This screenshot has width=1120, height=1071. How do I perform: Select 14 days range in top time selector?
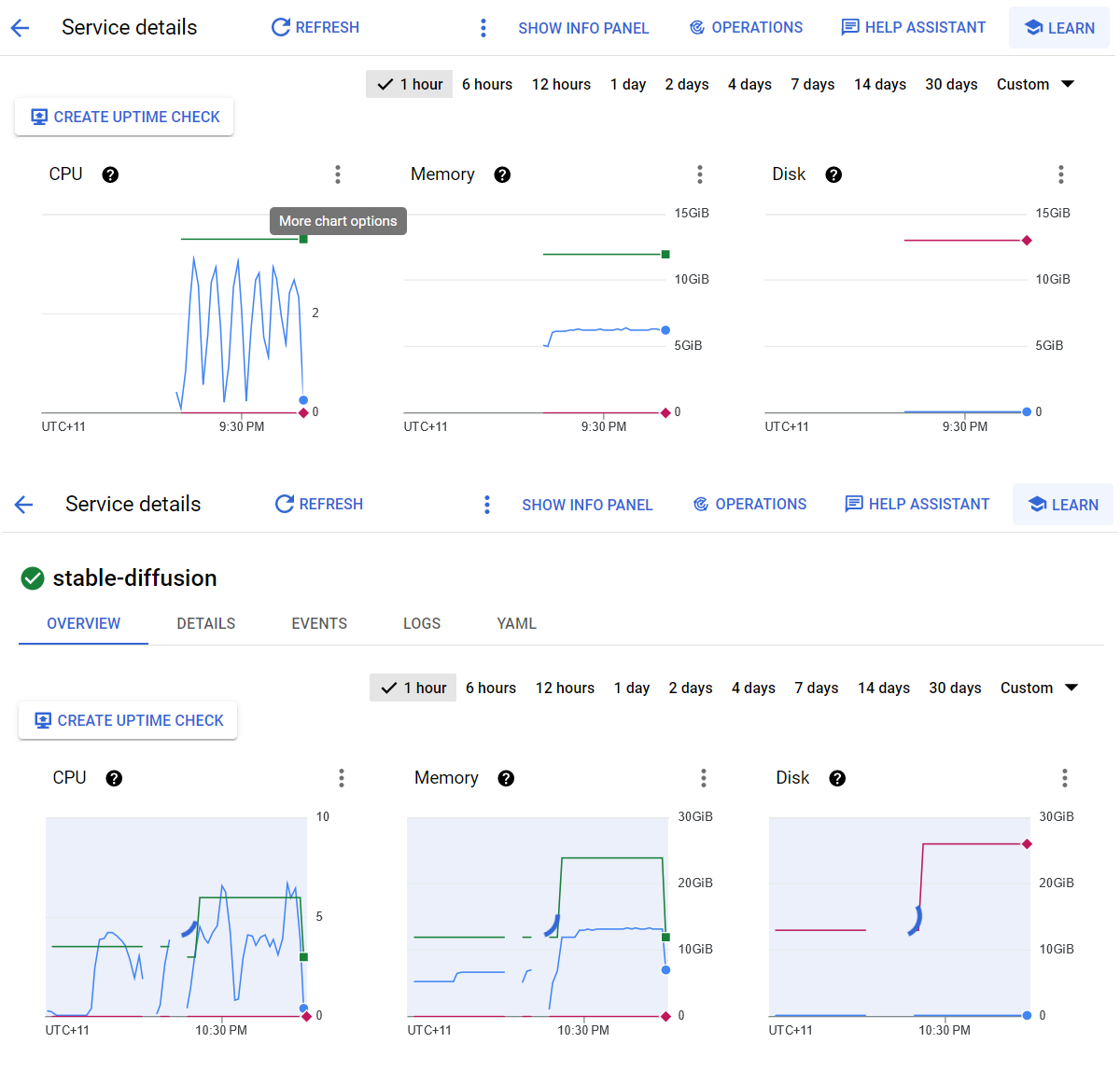click(x=880, y=84)
